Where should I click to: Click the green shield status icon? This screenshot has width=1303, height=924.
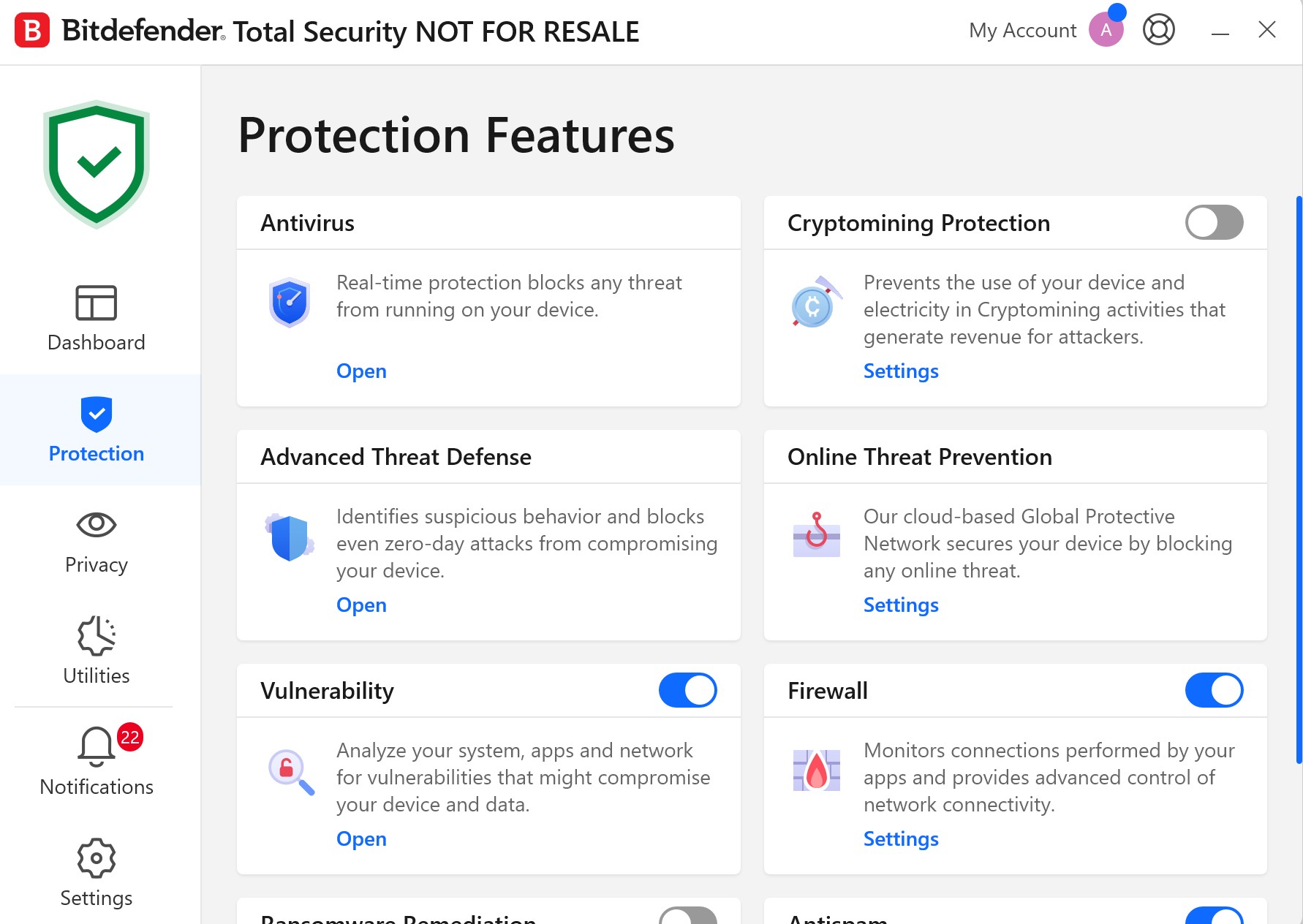click(x=97, y=164)
